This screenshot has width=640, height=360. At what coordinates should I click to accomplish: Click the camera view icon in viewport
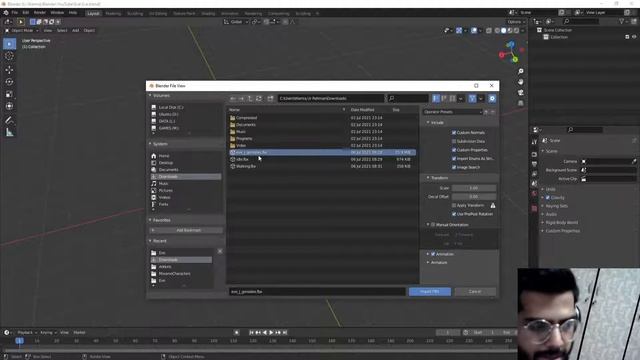(520, 93)
